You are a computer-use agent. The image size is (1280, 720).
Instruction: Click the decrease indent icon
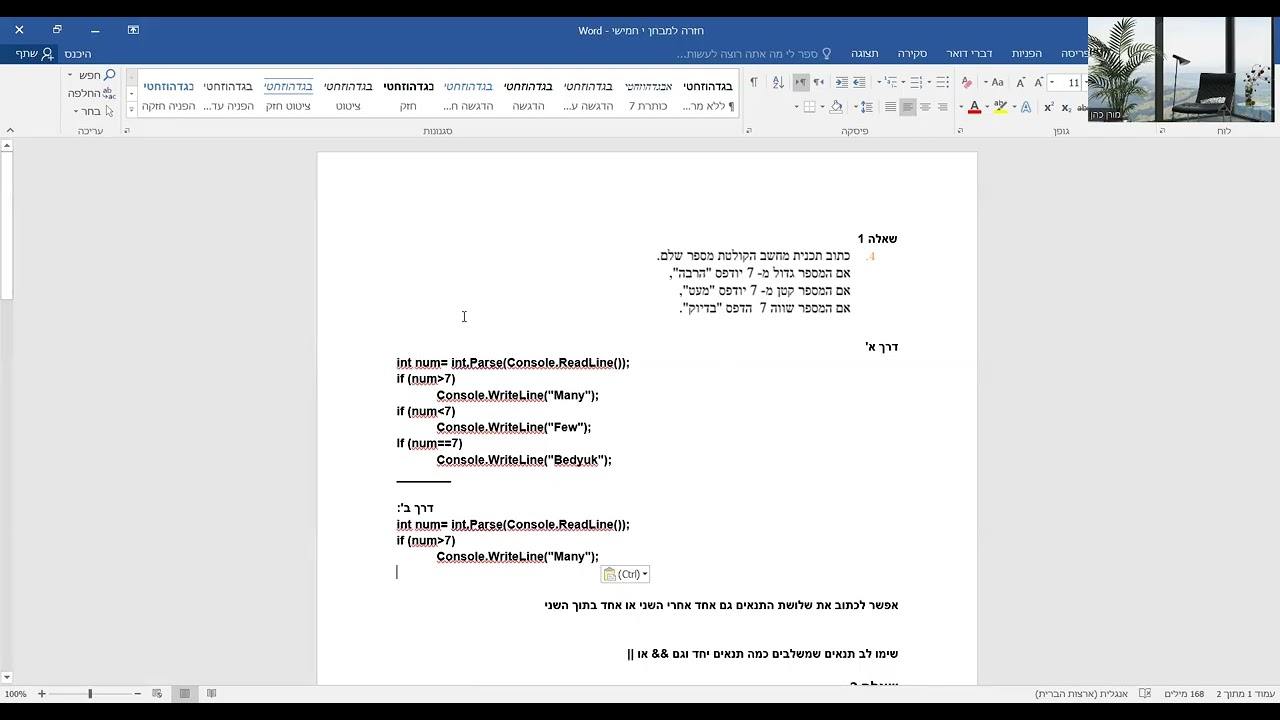859,82
